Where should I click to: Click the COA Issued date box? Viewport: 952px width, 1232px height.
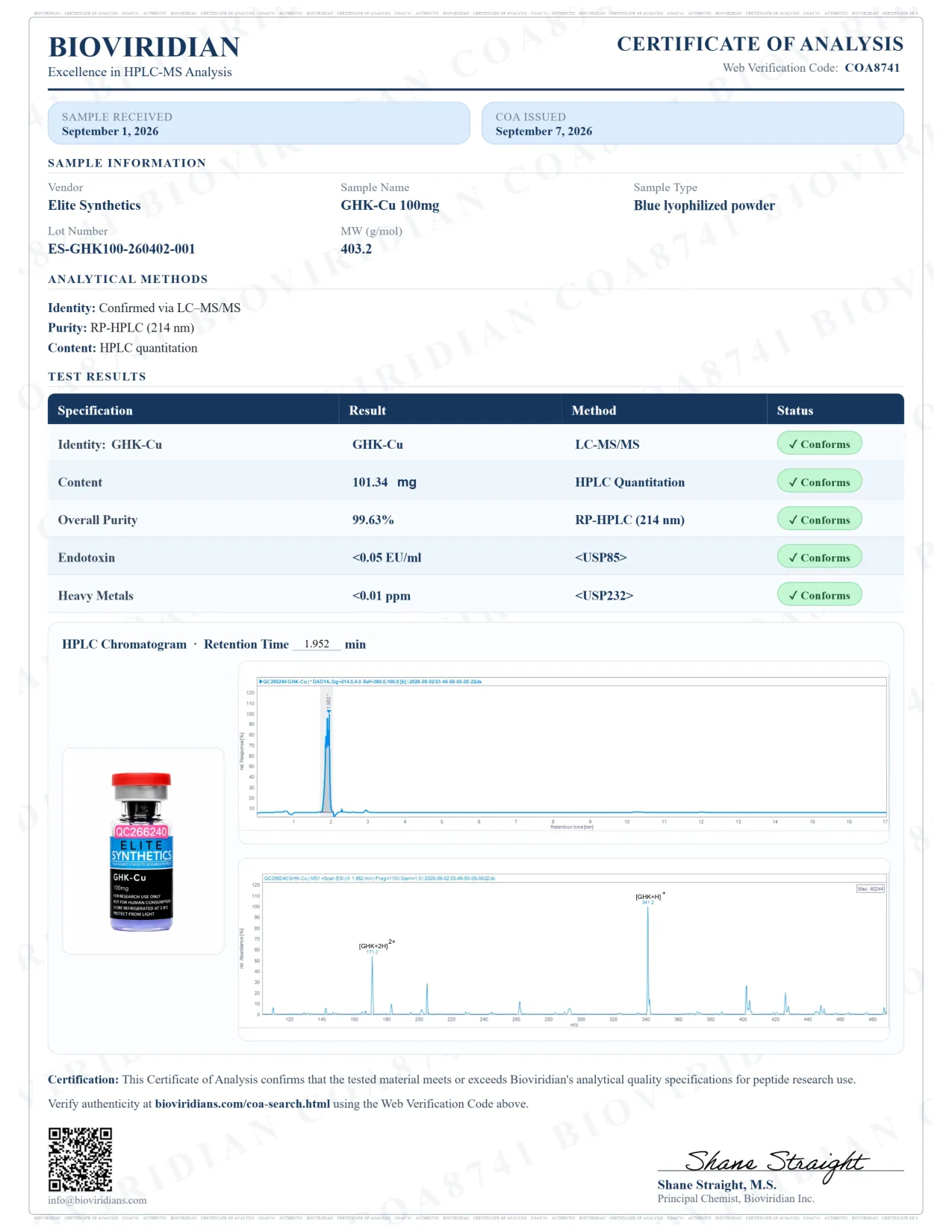click(x=692, y=123)
